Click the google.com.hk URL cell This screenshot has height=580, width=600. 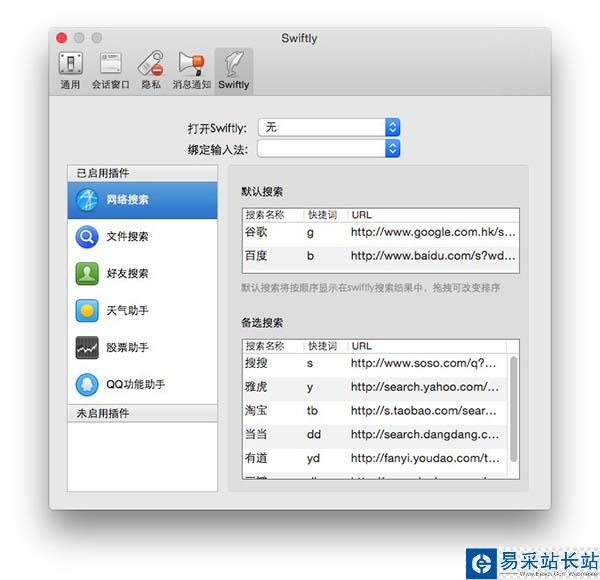(x=433, y=232)
